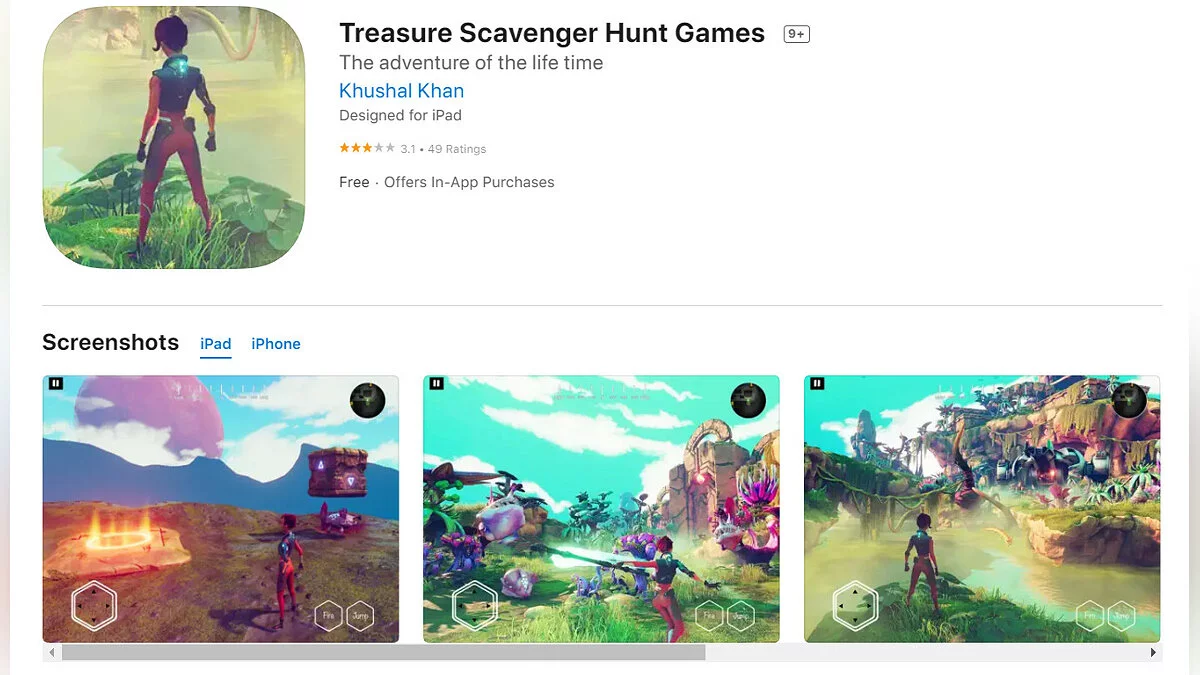Click the round minimap icon in first screenshot
The image size is (1200, 675).
(x=368, y=401)
